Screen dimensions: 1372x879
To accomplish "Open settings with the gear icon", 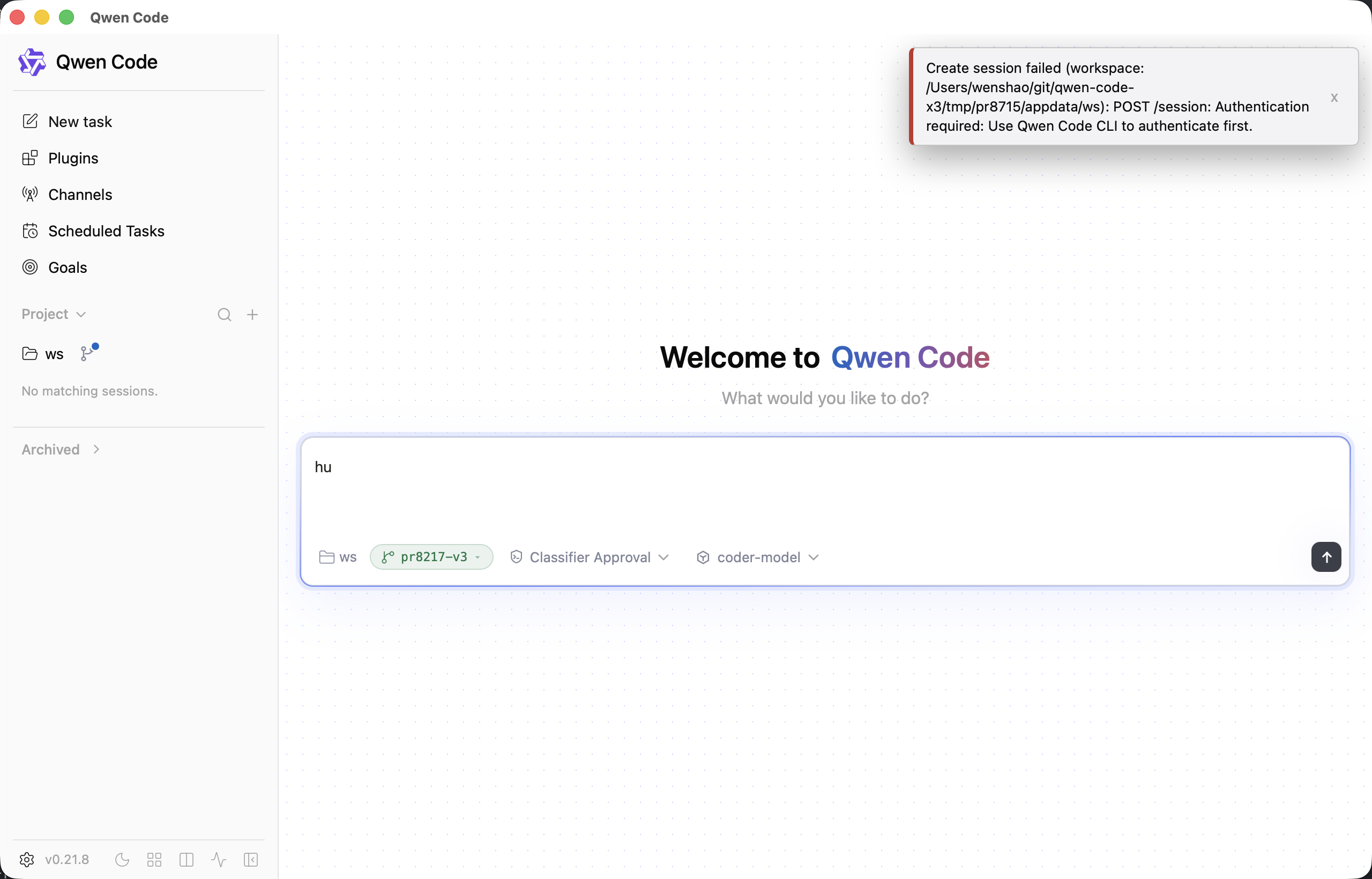I will tap(27, 860).
